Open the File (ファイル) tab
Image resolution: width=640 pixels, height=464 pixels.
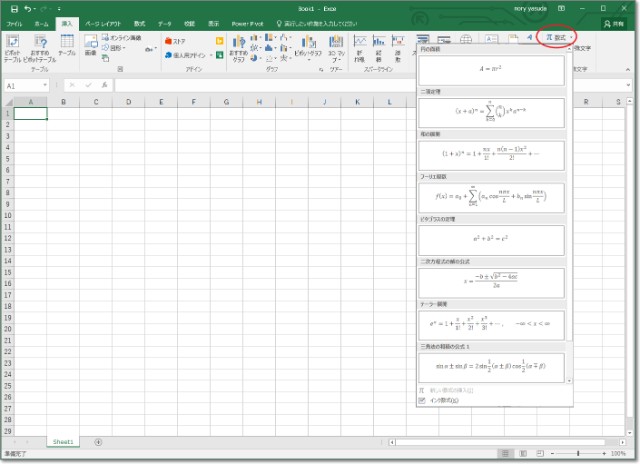tap(15, 22)
